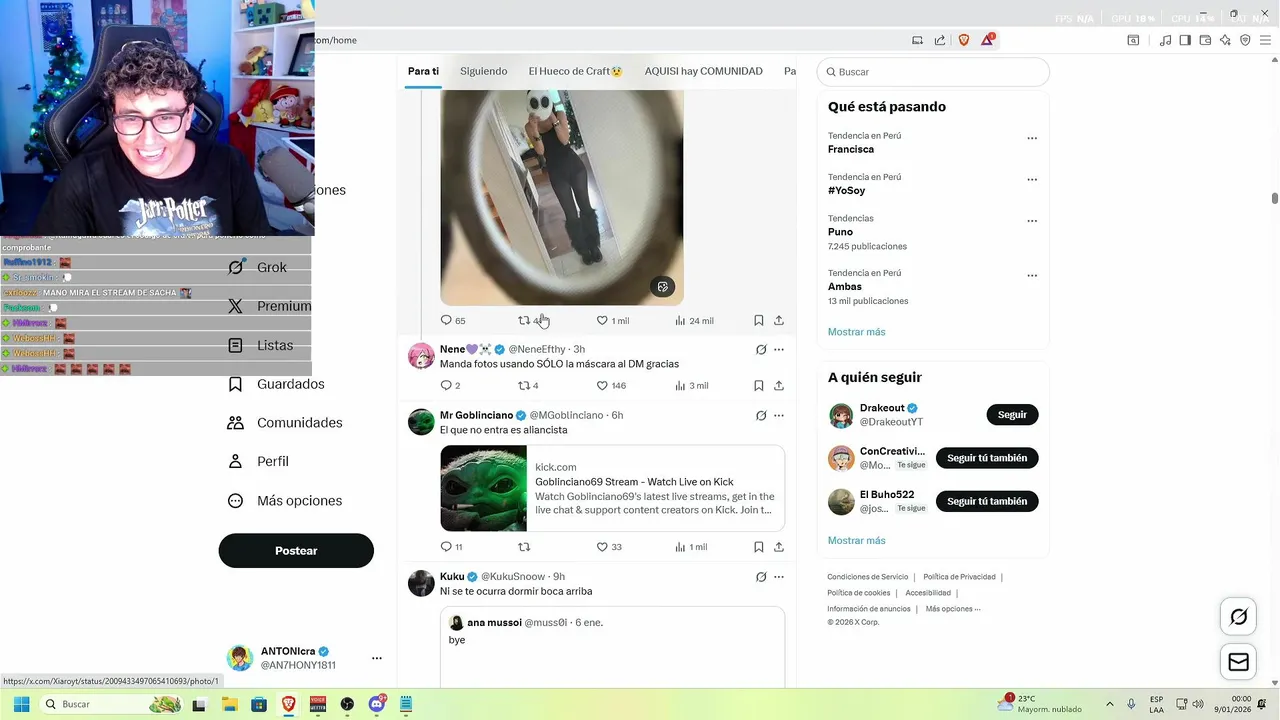Open Política de Privacidad link
The width and height of the screenshot is (1280, 720).
pos(959,577)
